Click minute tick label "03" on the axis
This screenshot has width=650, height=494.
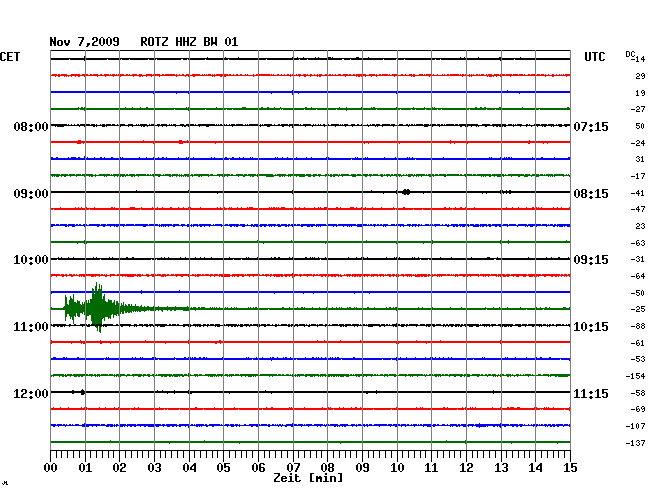154,467
